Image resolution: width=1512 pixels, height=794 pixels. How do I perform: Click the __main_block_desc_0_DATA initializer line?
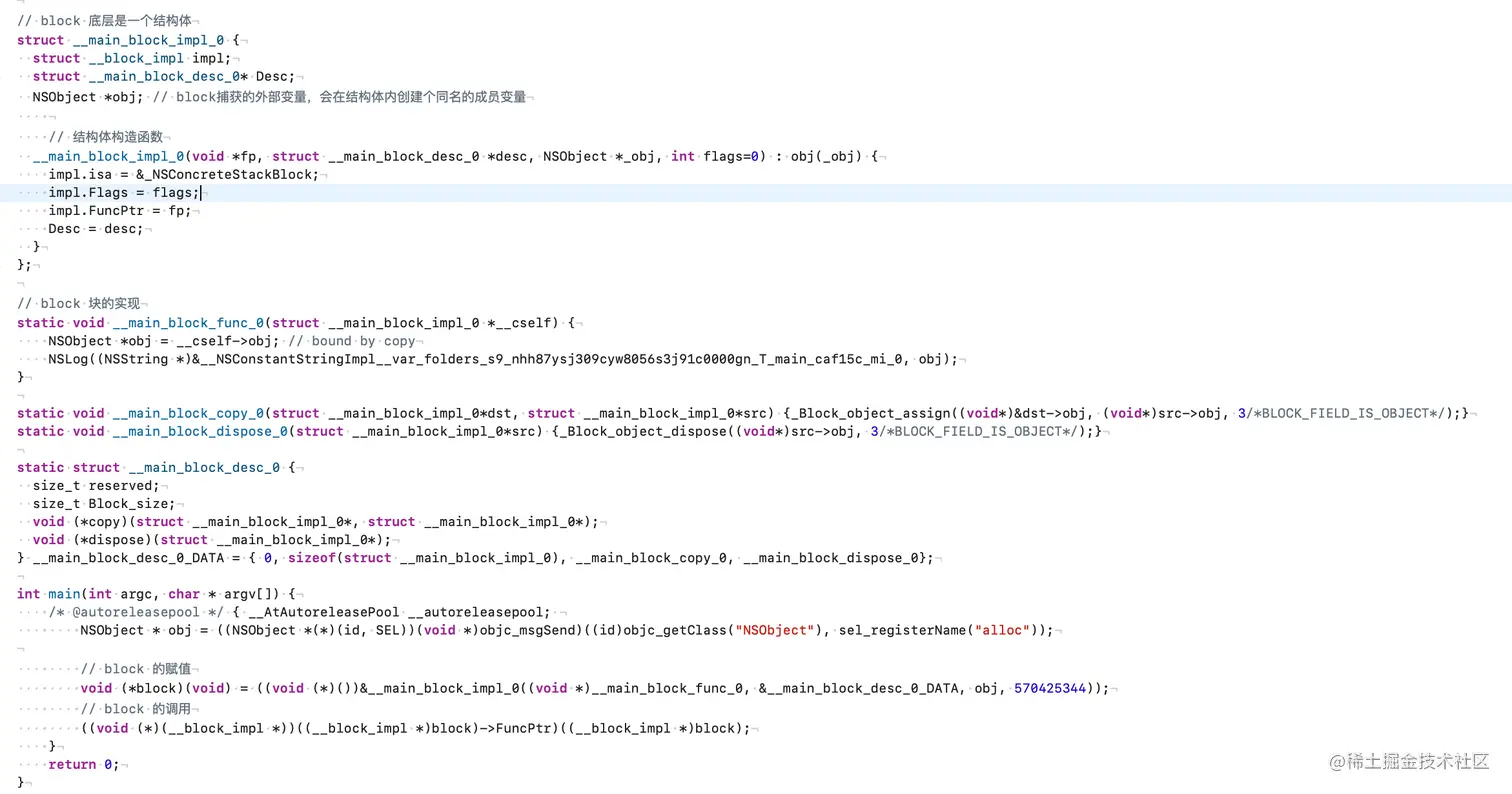pos(476,558)
